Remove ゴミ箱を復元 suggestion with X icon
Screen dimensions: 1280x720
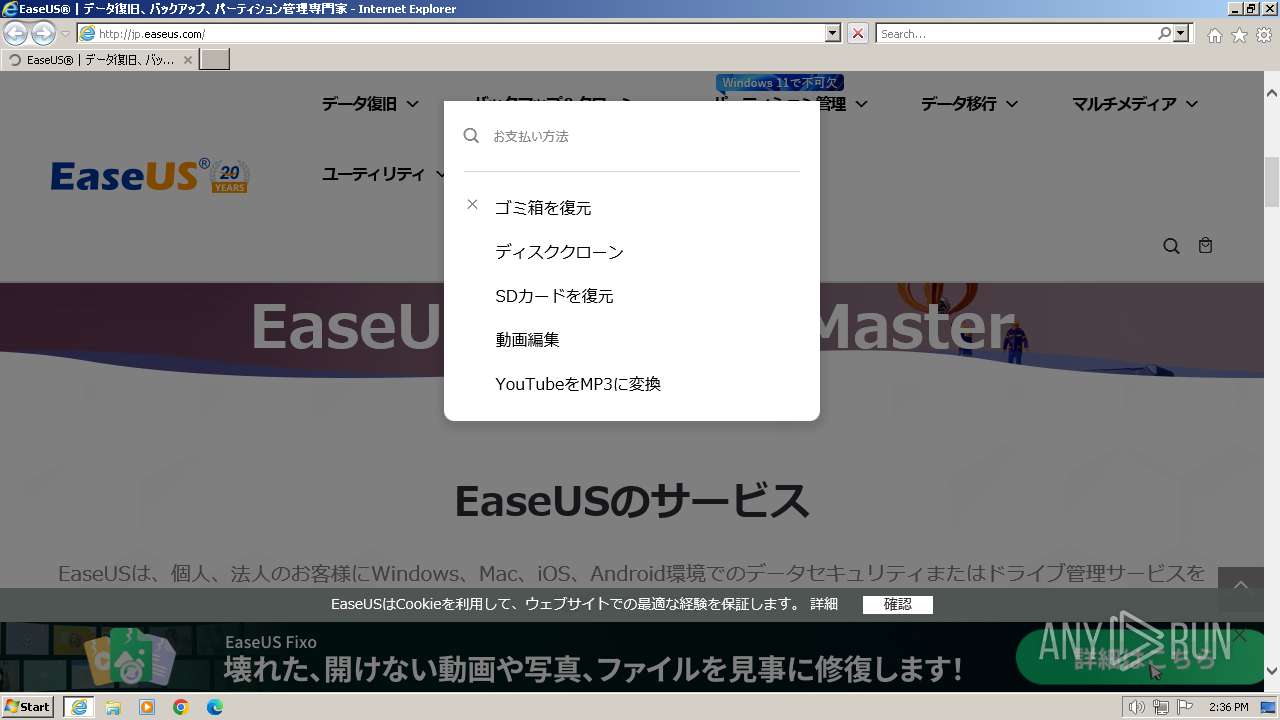[472, 205]
